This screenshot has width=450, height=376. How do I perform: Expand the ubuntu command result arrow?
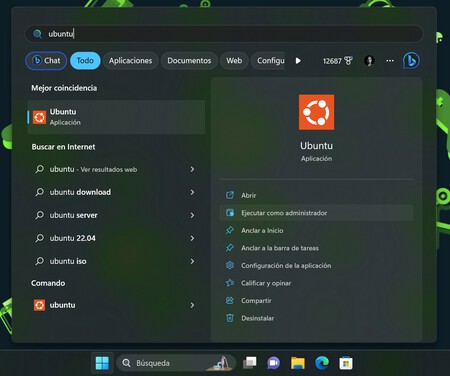[x=192, y=305]
